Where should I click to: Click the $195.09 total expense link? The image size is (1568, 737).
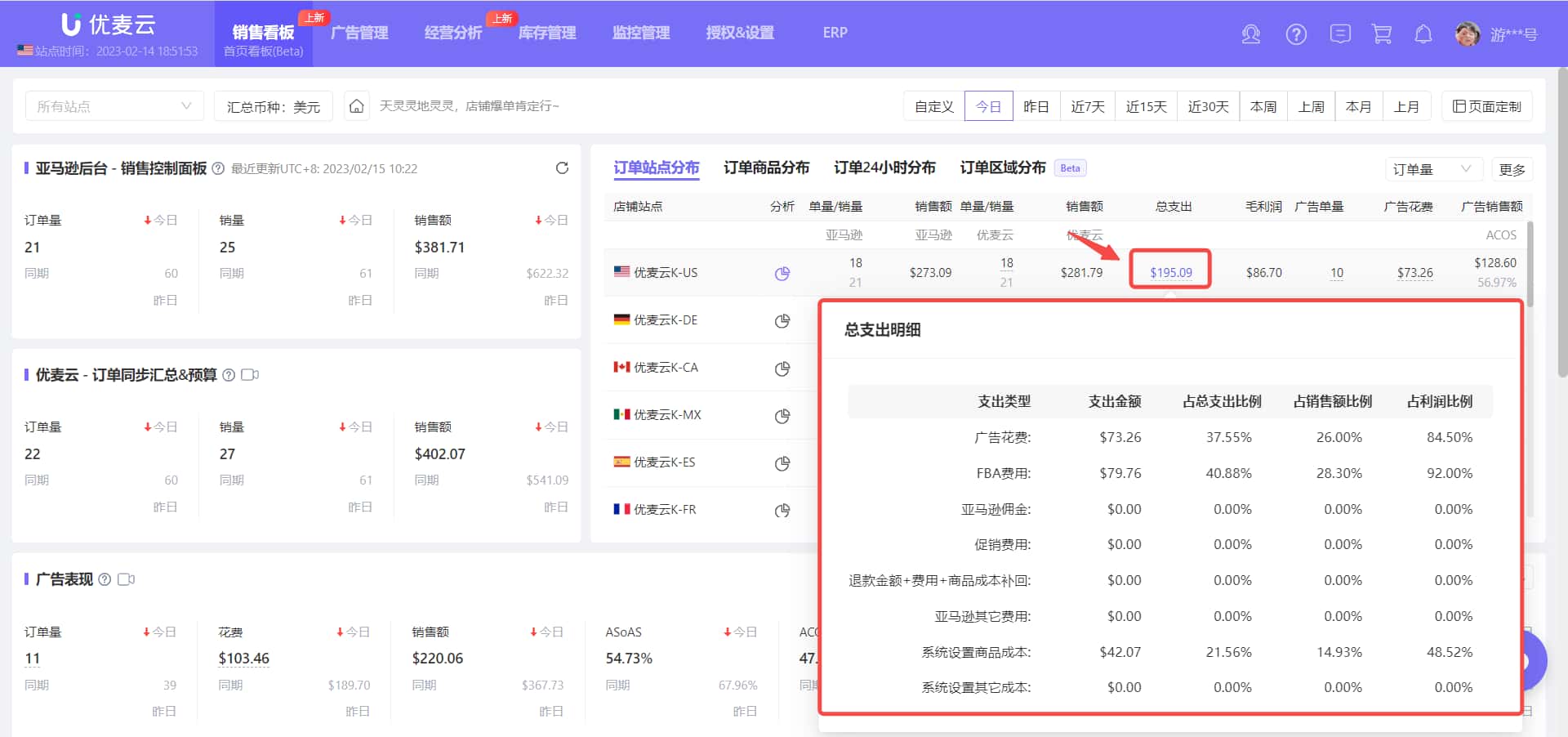point(1170,273)
